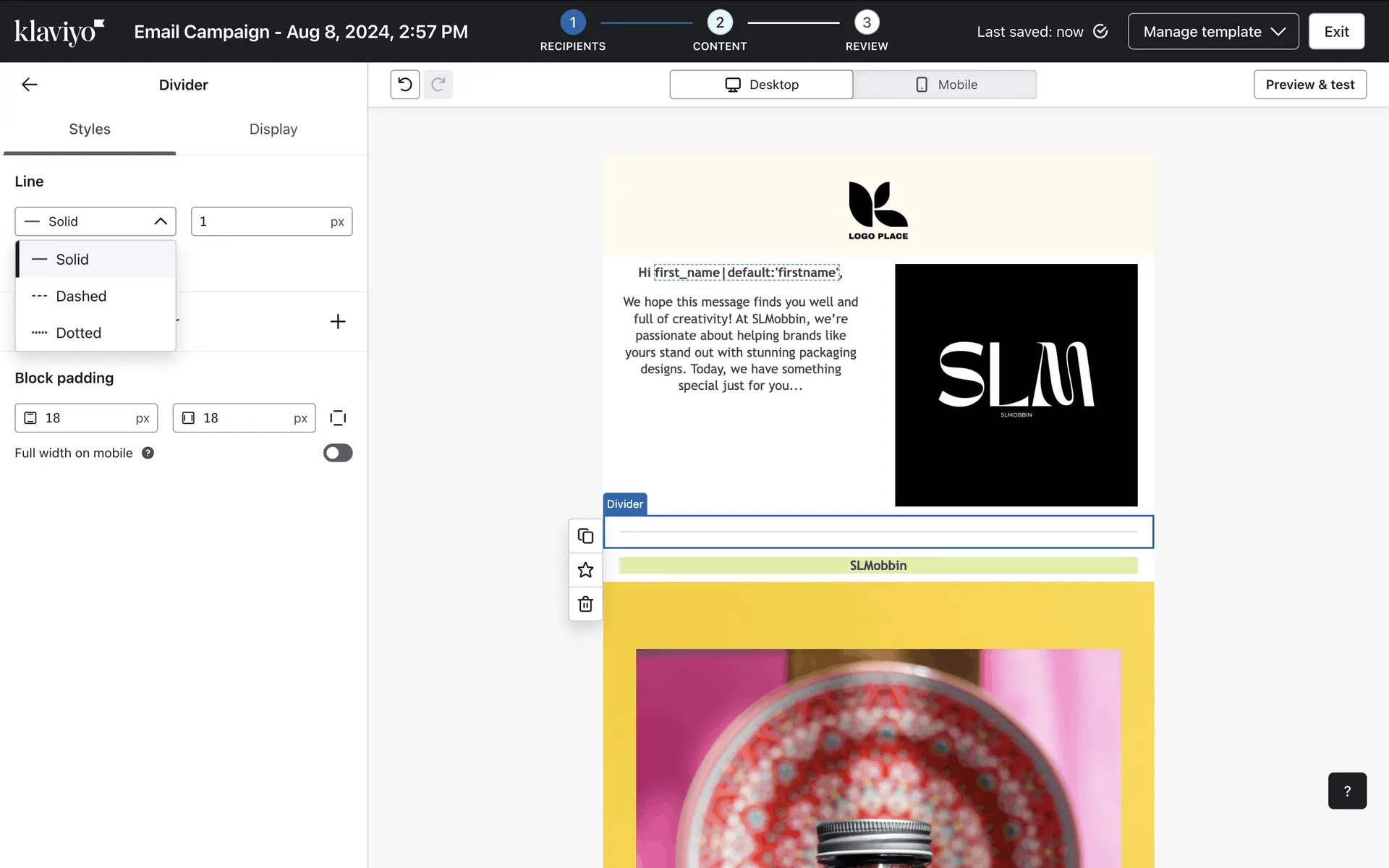This screenshot has width=1389, height=868.
Task: Click the undo icon
Action: pyautogui.click(x=405, y=85)
